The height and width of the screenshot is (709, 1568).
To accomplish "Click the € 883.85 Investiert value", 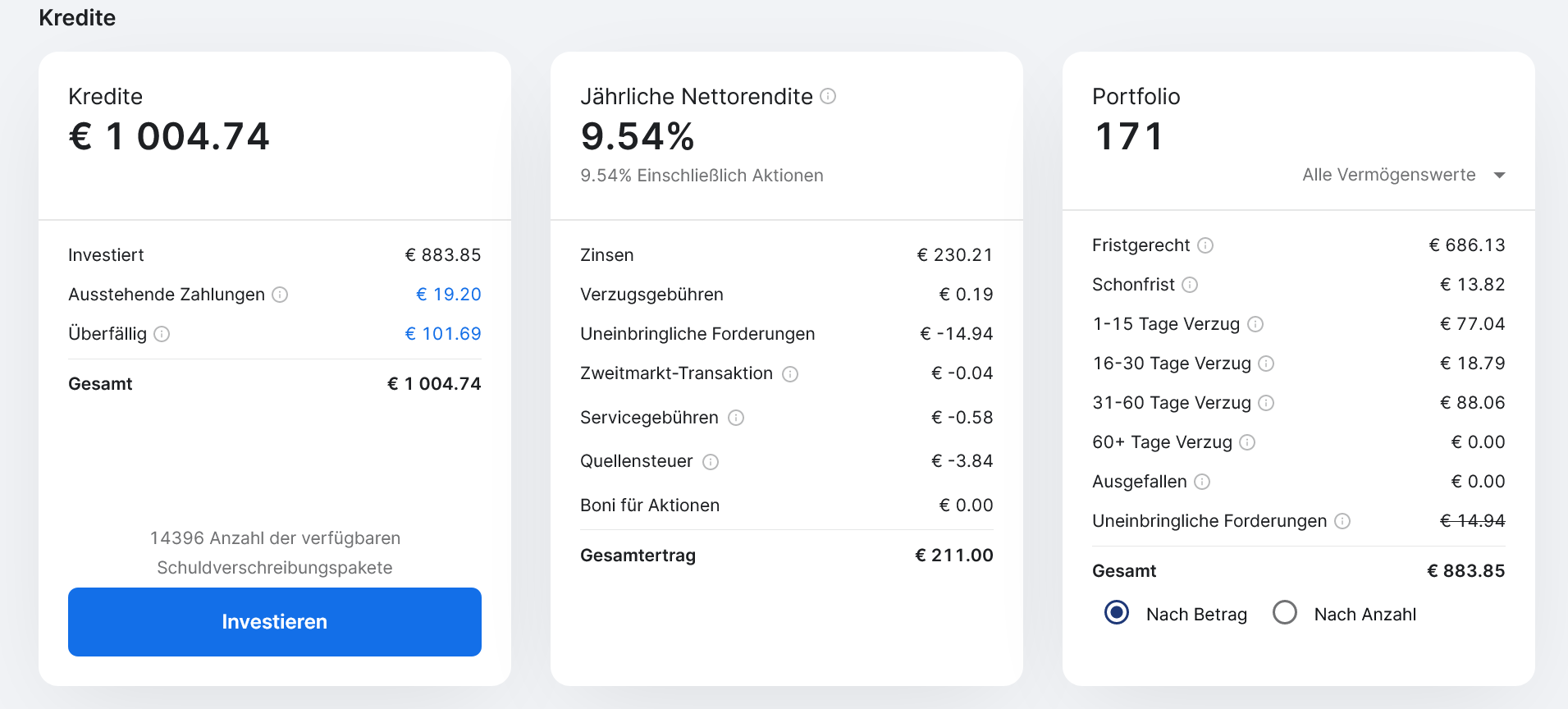I will (443, 255).
